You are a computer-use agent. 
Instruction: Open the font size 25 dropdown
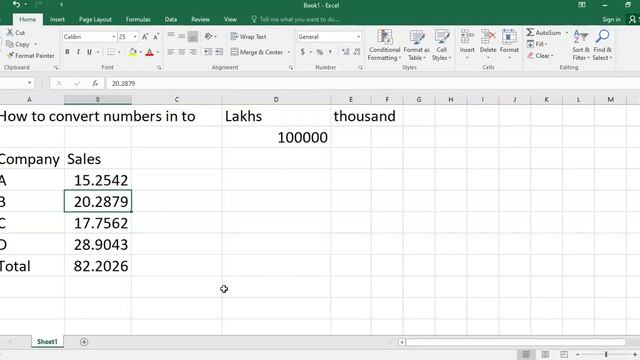point(135,37)
